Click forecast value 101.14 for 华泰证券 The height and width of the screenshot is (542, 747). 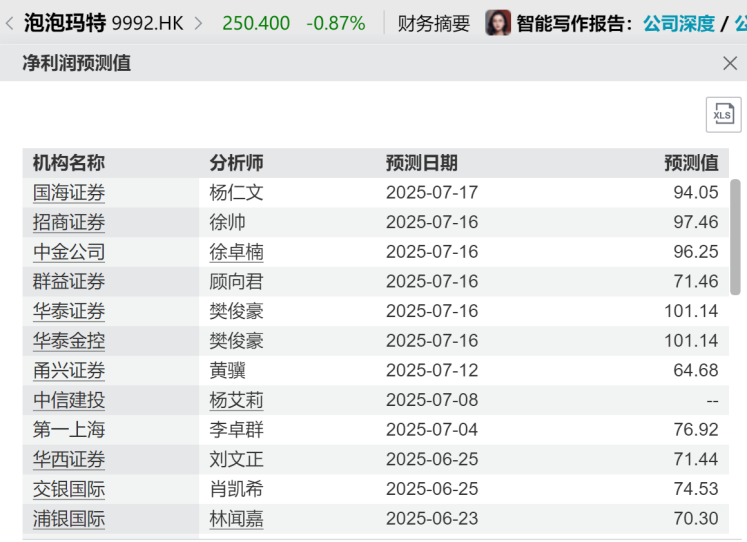pos(691,311)
